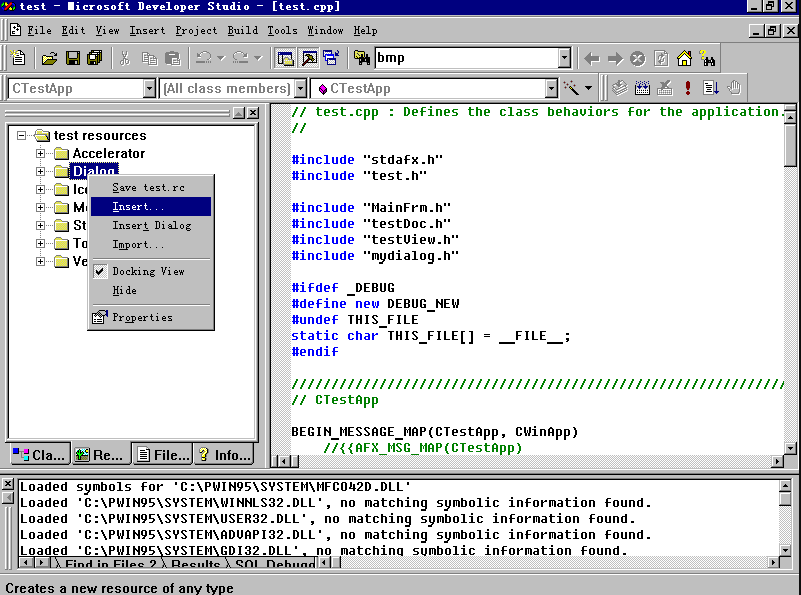Viewport: 801px width, 595px height.
Task: Click the red exclamation Execute Program icon
Action: coord(688,89)
